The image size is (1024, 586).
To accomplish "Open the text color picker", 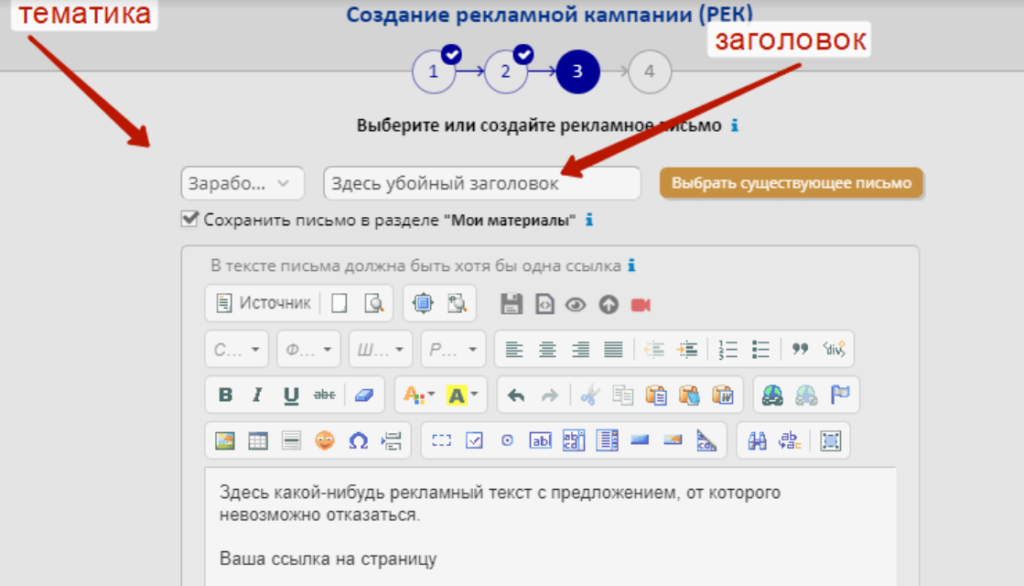I will pyautogui.click(x=419, y=395).
